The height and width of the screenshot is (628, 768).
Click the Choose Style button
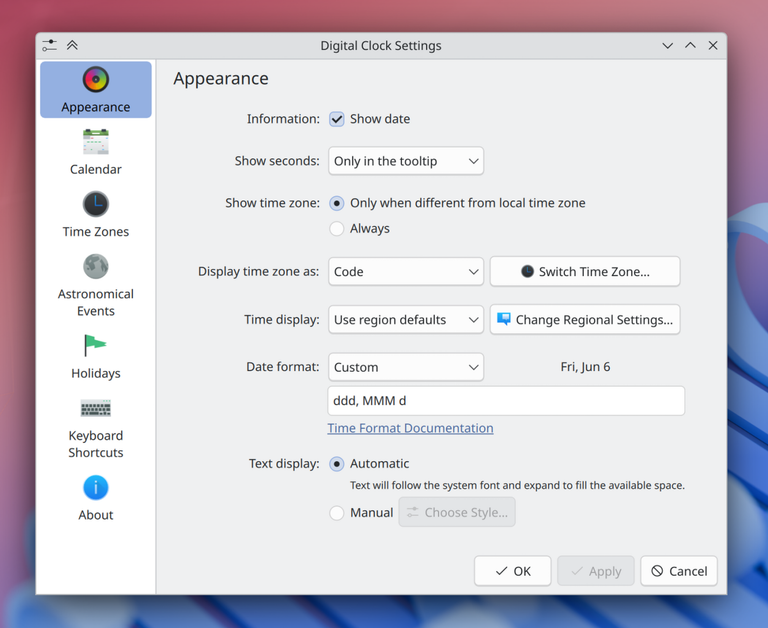457,512
